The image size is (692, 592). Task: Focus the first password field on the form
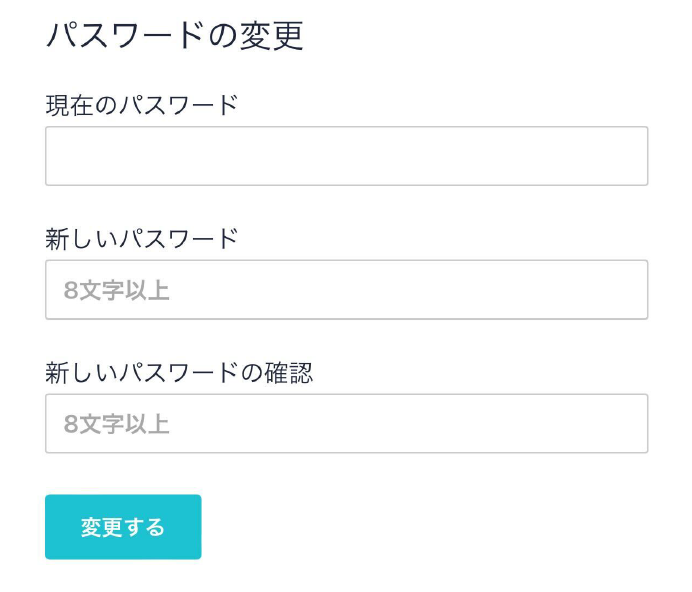point(346,156)
